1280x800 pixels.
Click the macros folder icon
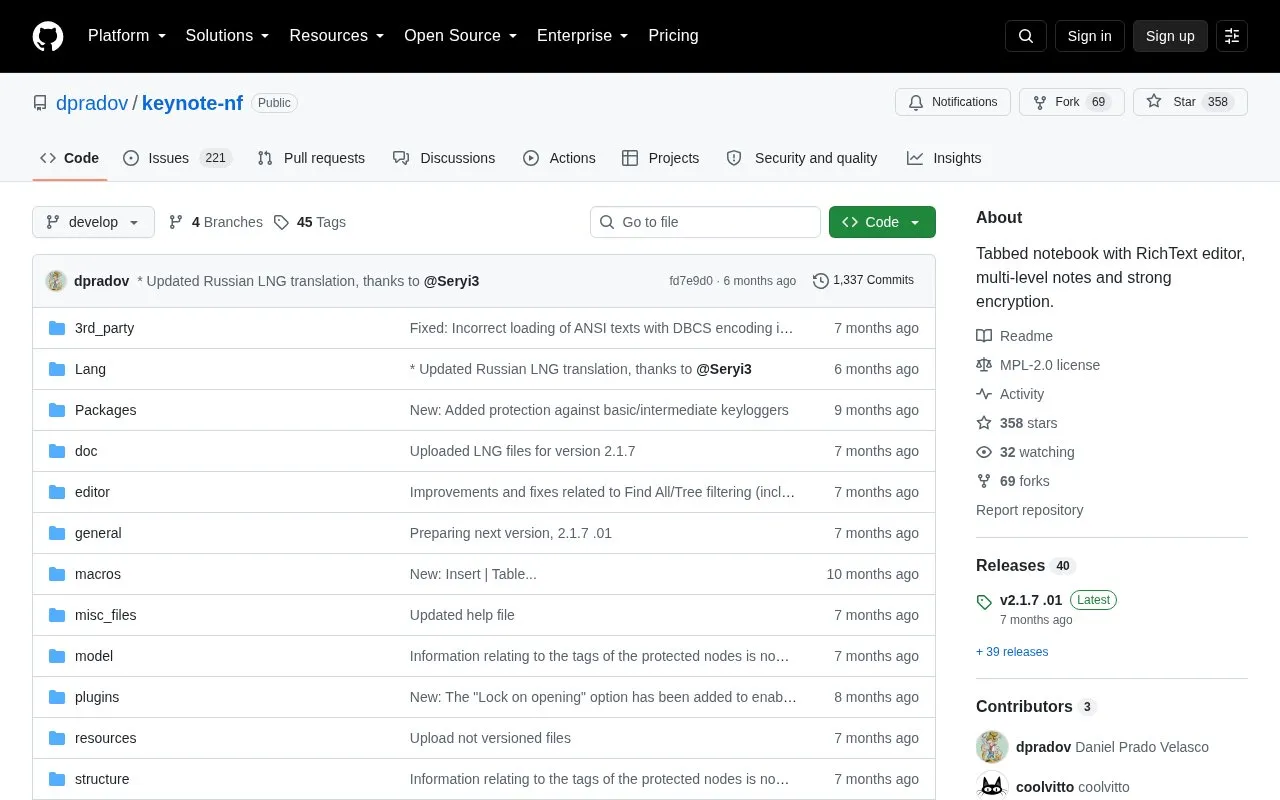pos(57,574)
